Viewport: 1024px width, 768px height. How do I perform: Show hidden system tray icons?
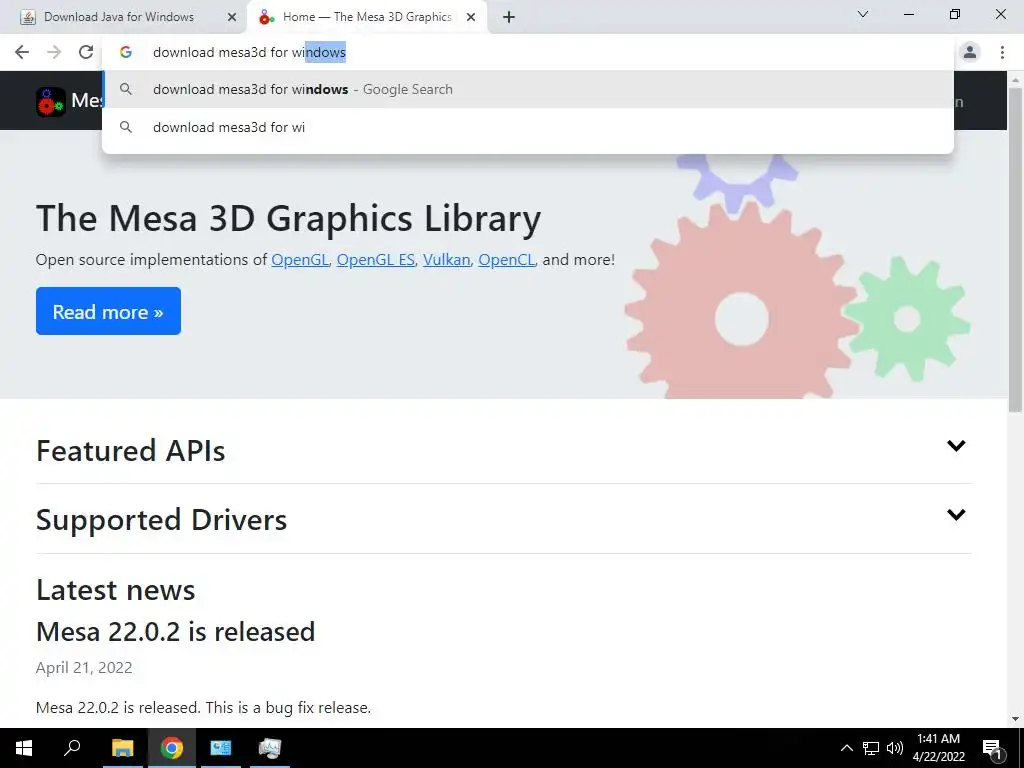(x=846, y=748)
